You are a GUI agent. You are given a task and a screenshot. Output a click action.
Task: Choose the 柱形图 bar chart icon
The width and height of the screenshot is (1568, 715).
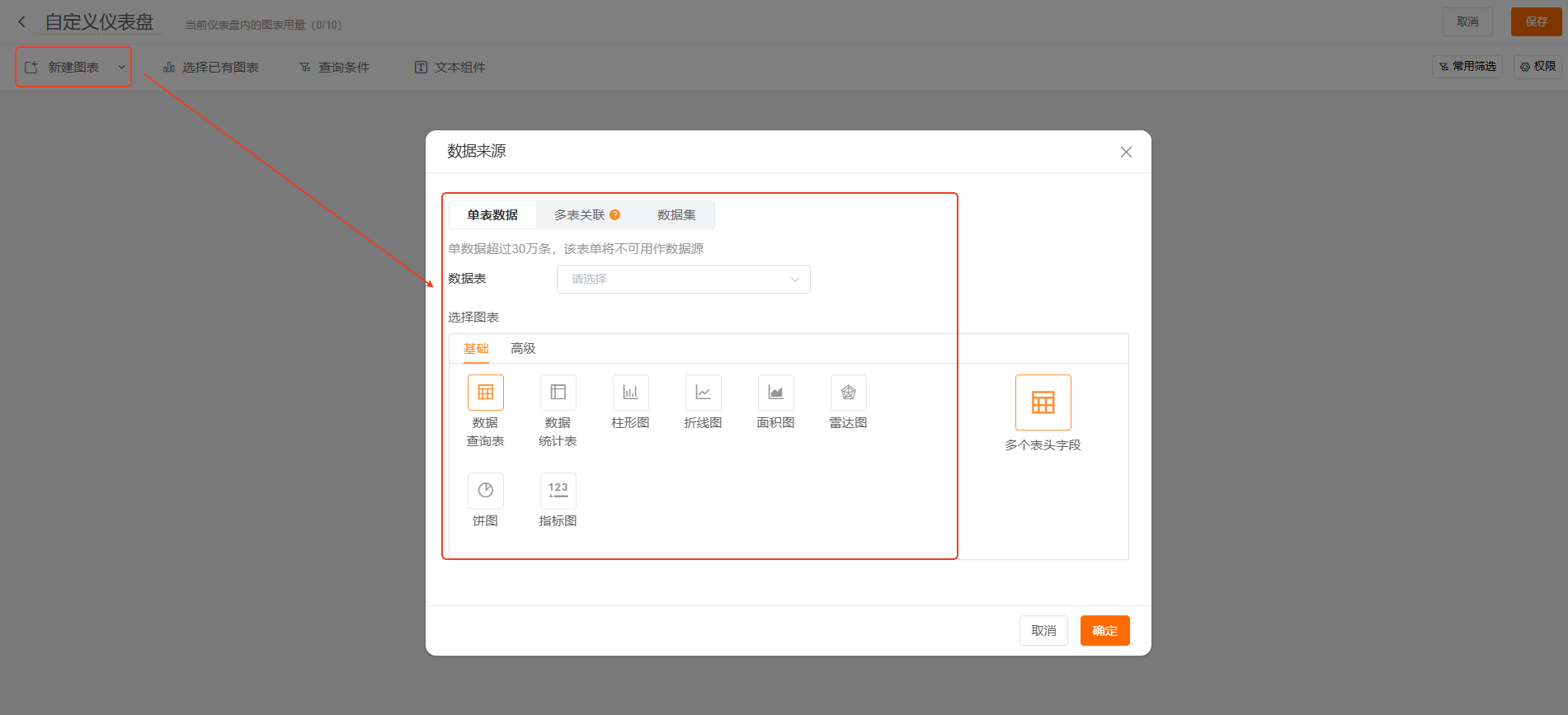(630, 393)
